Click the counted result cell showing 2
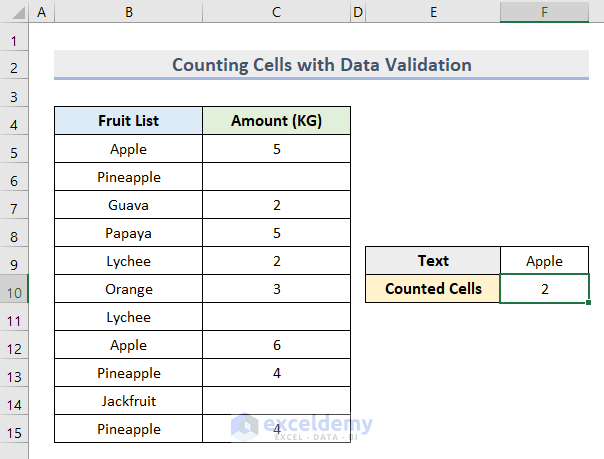 point(544,289)
